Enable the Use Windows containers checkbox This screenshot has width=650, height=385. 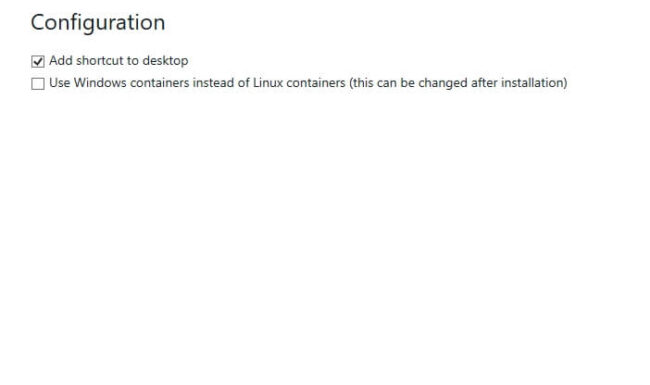point(38,83)
